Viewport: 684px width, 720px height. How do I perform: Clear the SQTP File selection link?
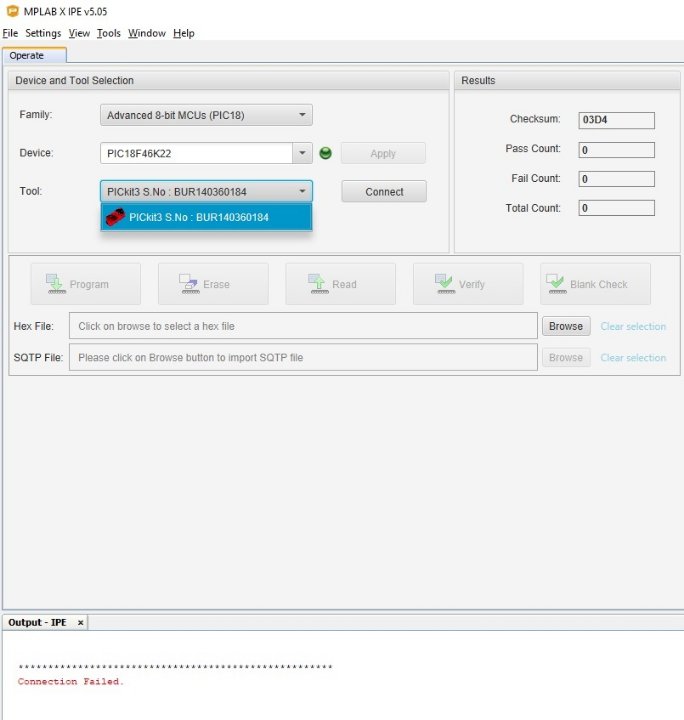tap(633, 357)
